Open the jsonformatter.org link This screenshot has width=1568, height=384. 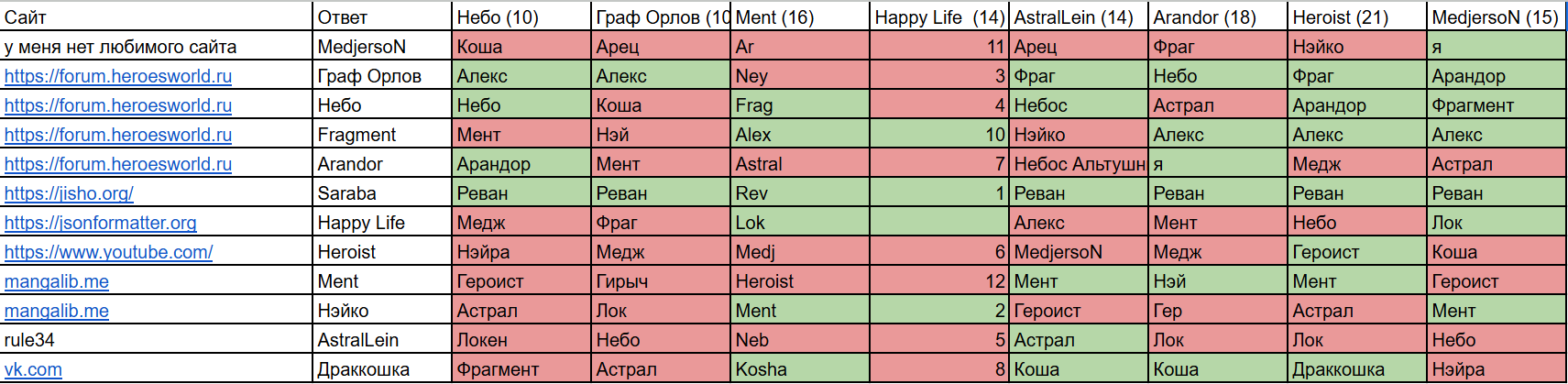(x=100, y=223)
